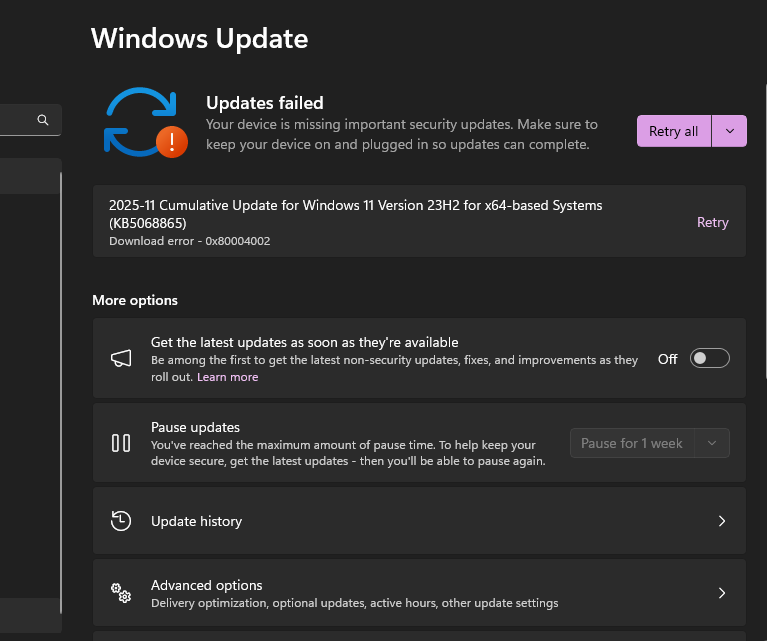This screenshot has height=641, width=767.
Task: Click the 2025-11 Cumulative Update title text
Action: click(356, 214)
